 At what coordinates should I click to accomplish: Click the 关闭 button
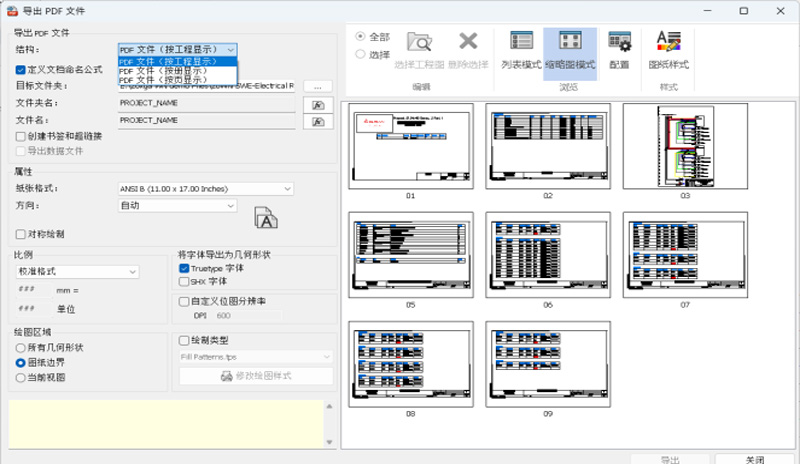coord(754,458)
